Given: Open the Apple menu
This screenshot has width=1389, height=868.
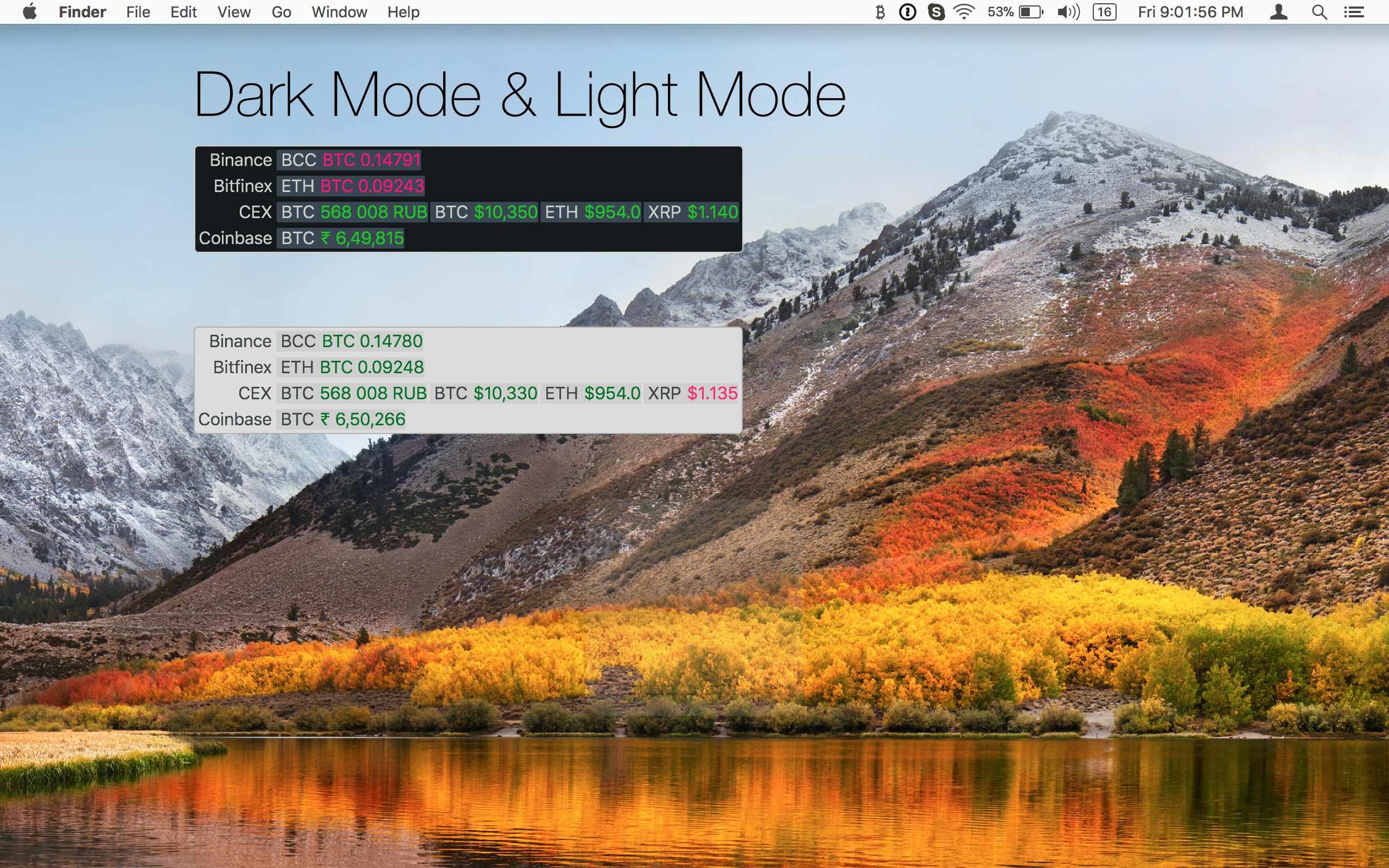Looking at the screenshot, I should pos(30,12).
